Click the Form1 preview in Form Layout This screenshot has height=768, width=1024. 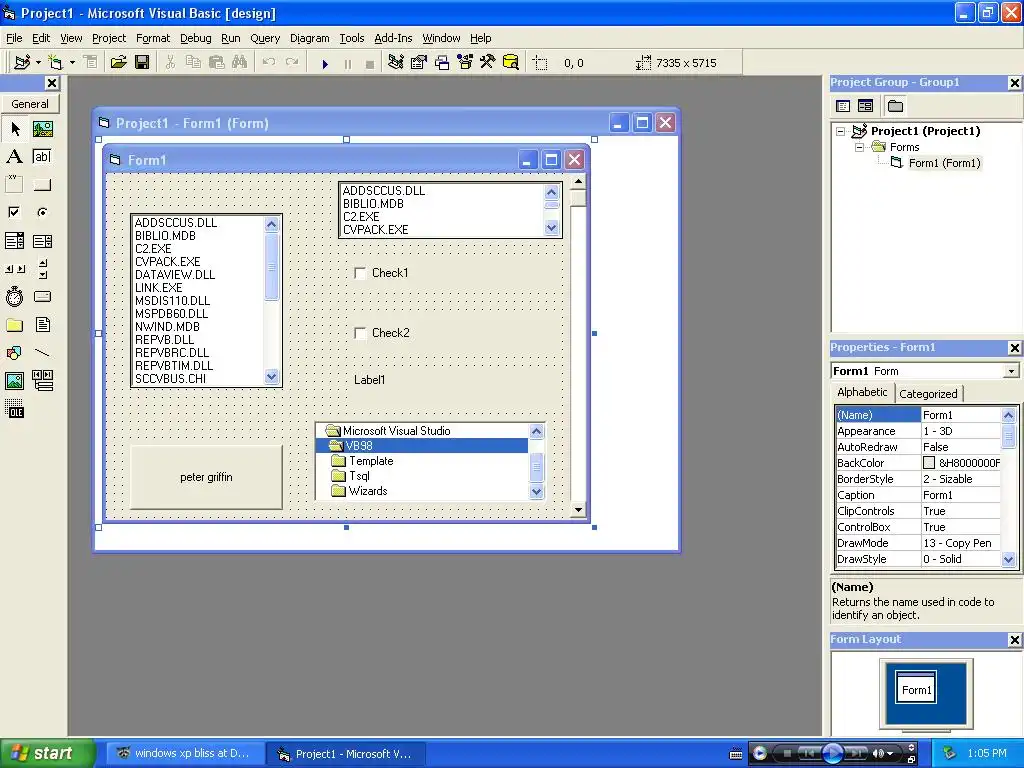point(916,687)
